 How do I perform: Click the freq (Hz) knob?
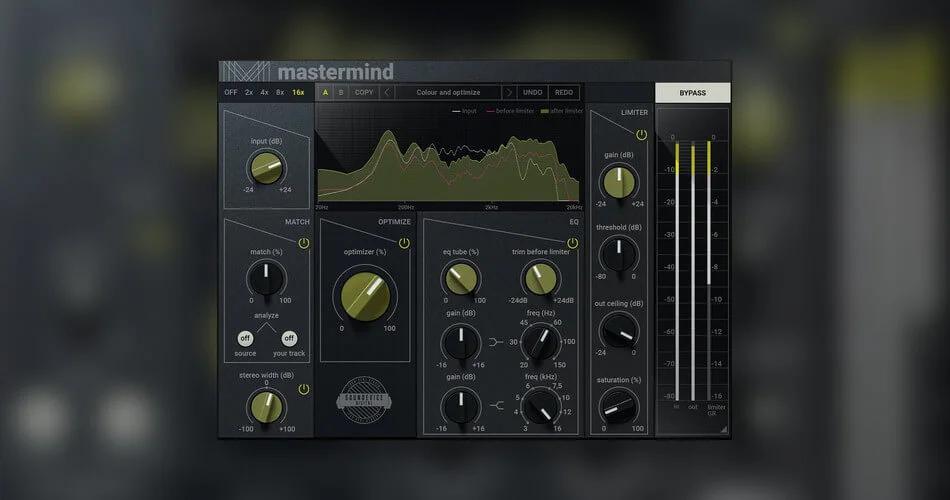pos(541,342)
